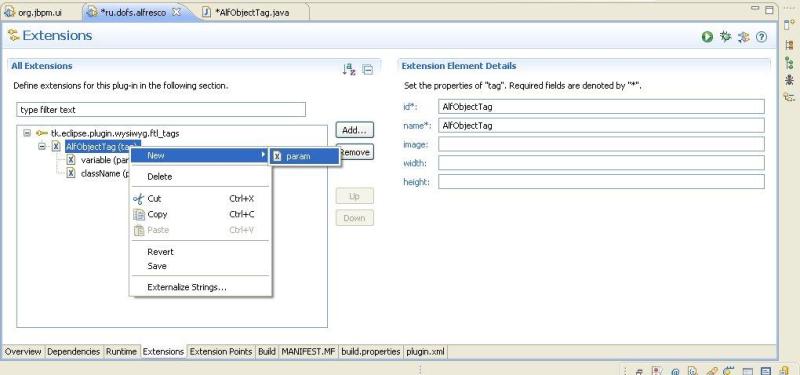Select param in the New submenu
The height and width of the screenshot is (375, 800).
click(305, 157)
